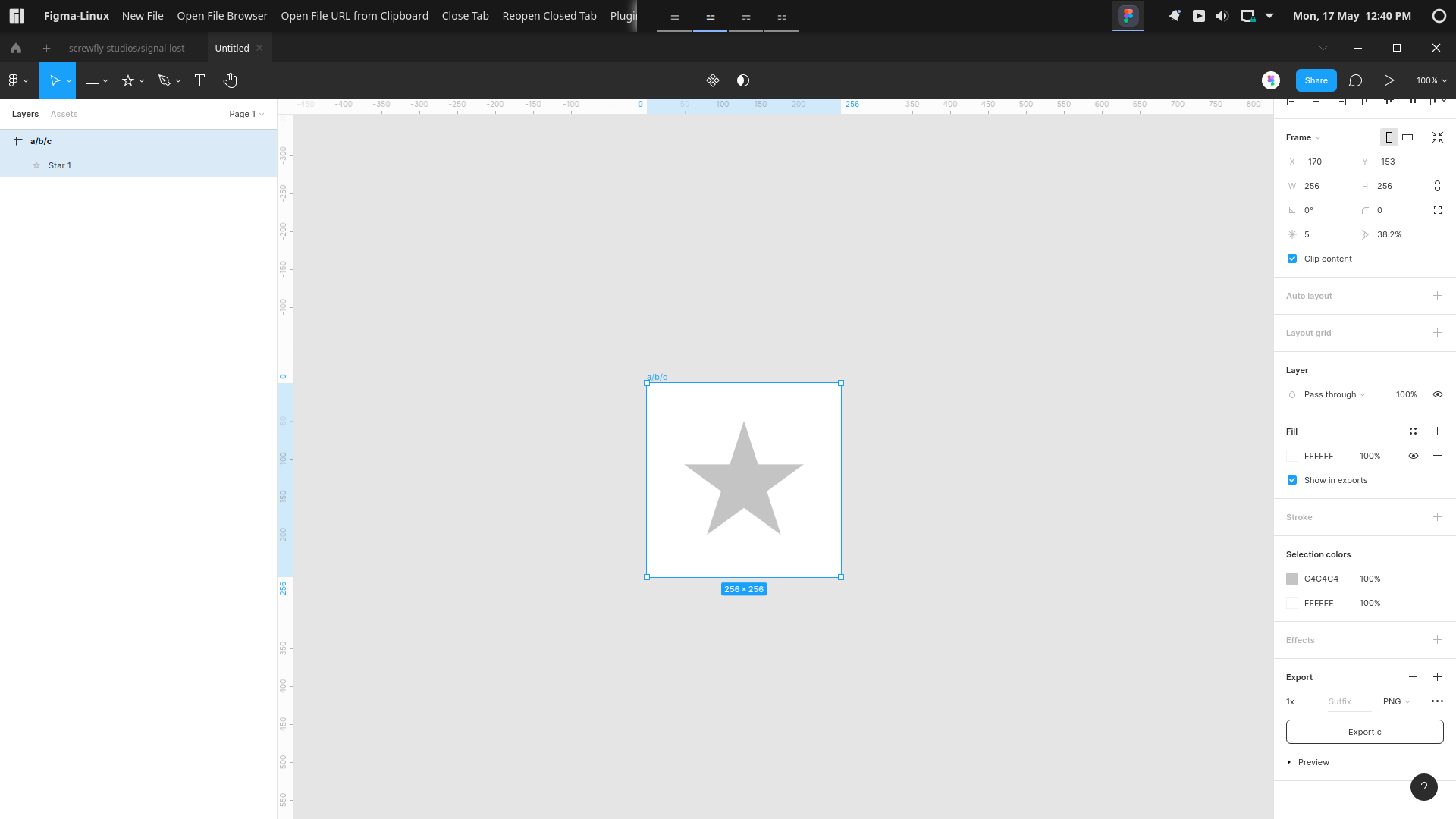1456x819 pixels.
Task: Click the Export c button
Action: [1364, 731]
